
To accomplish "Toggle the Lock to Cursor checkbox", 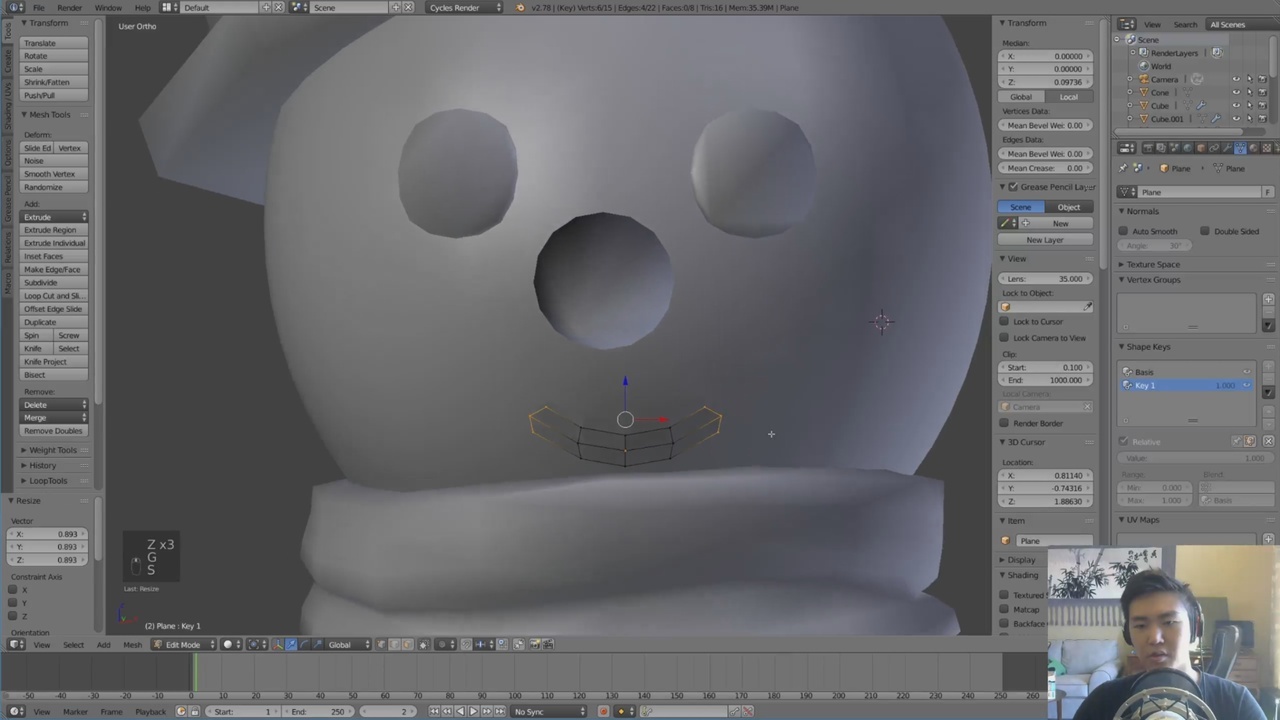I will [1004, 322].
